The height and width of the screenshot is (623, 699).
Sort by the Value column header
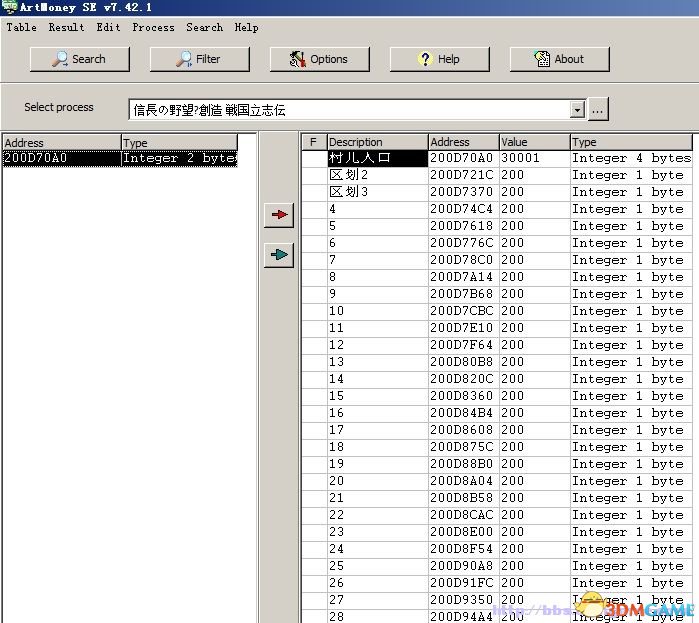tap(534, 142)
